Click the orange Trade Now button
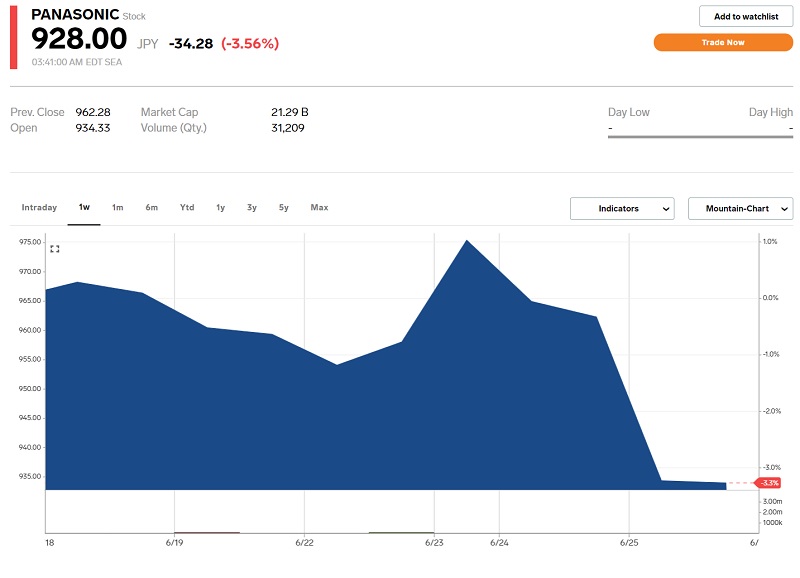The width and height of the screenshot is (800, 578). click(723, 42)
